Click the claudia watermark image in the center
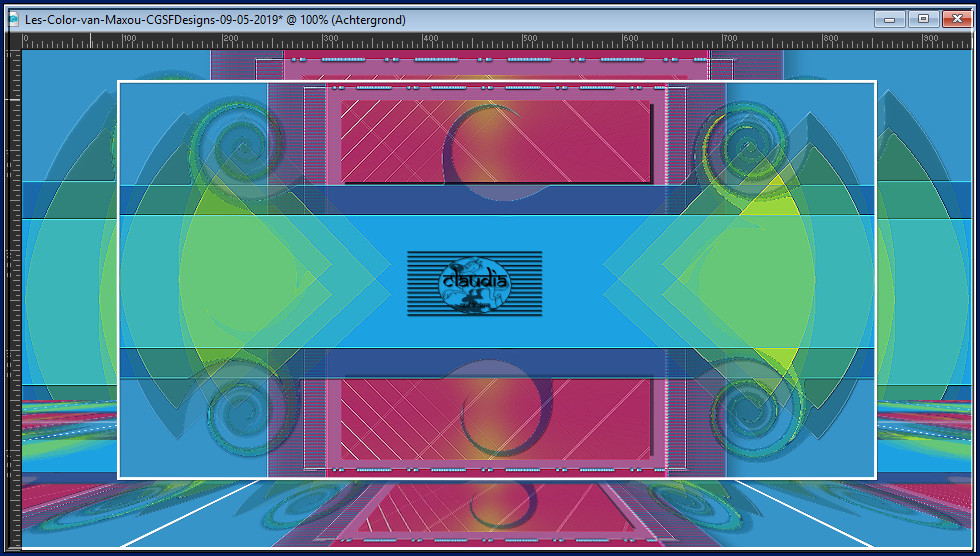 [474, 284]
